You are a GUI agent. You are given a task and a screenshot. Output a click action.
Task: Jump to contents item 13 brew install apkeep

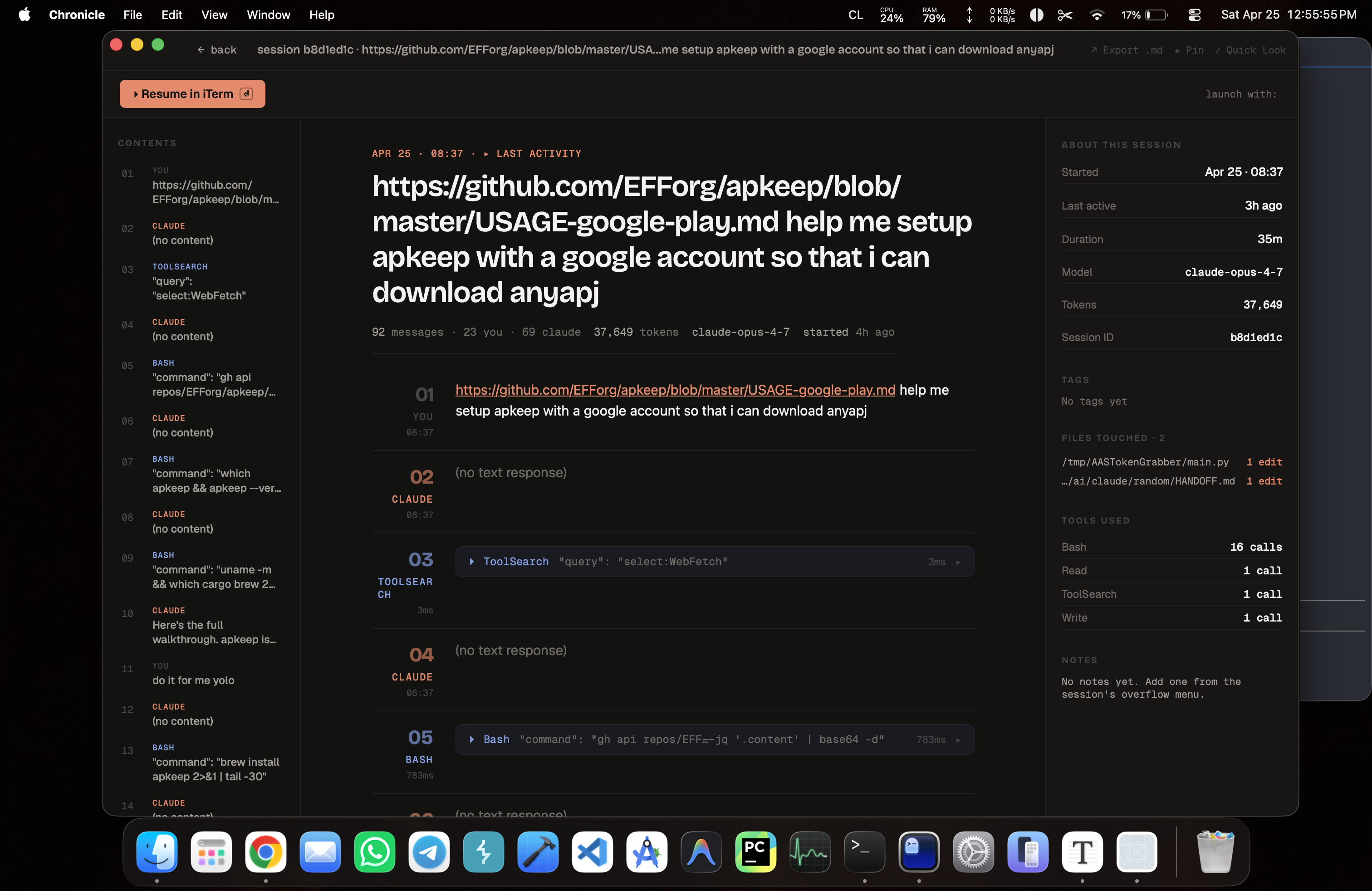pyautogui.click(x=202, y=763)
